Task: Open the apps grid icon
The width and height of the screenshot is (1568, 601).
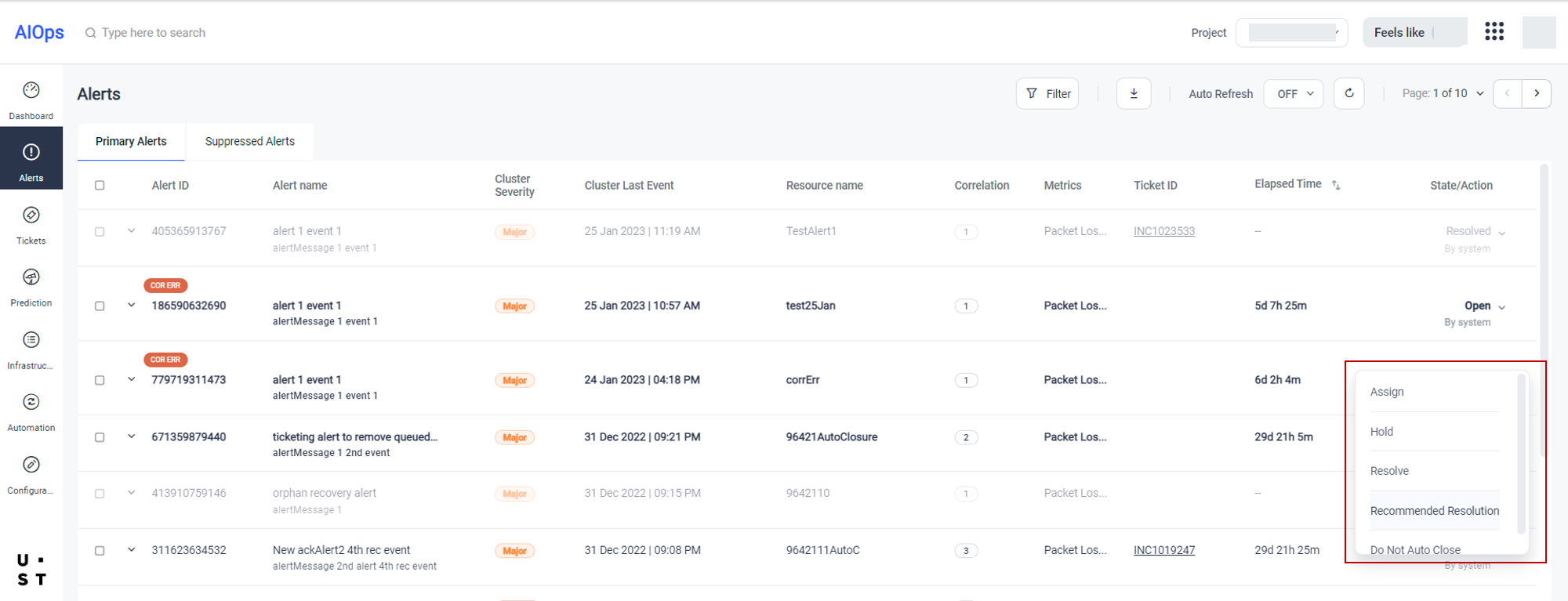Action: pyautogui.click(x=1494, y=32)
